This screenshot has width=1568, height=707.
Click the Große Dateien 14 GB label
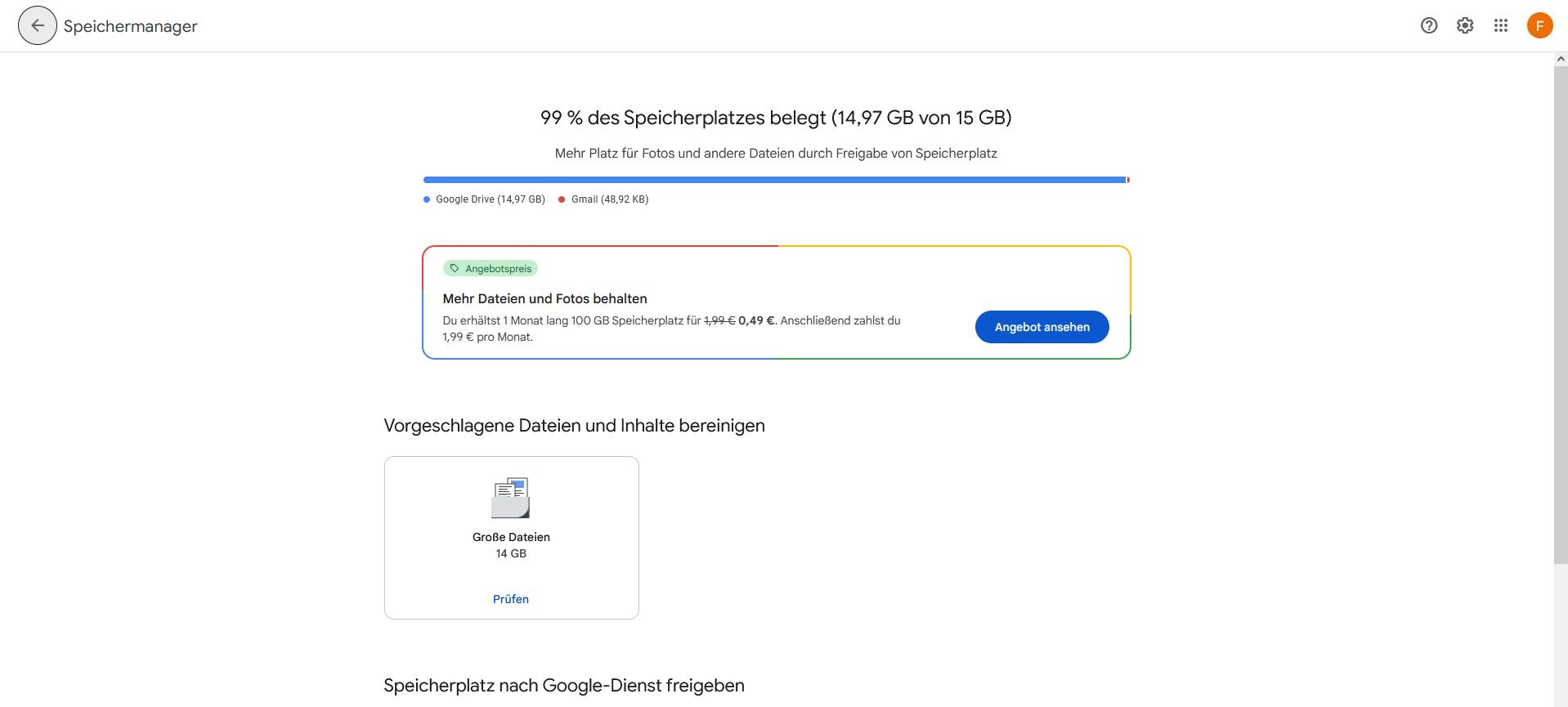click(511, 545)
